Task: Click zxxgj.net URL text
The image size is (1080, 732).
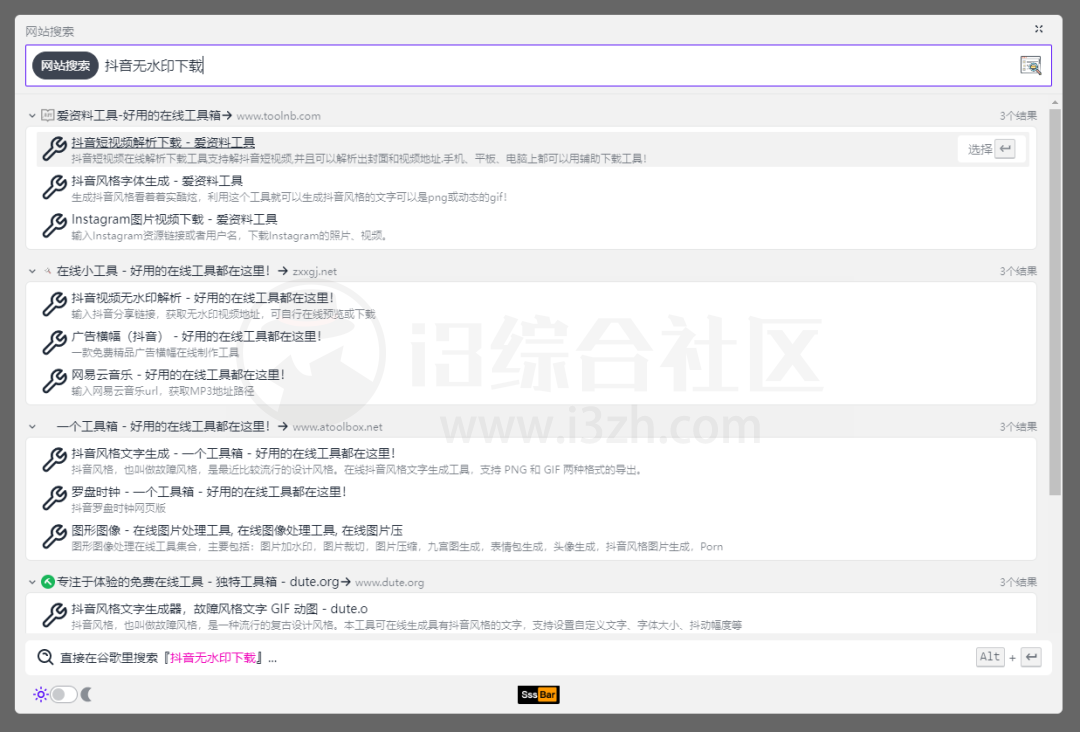Action: pyautogui.click(x=315, y=271)
